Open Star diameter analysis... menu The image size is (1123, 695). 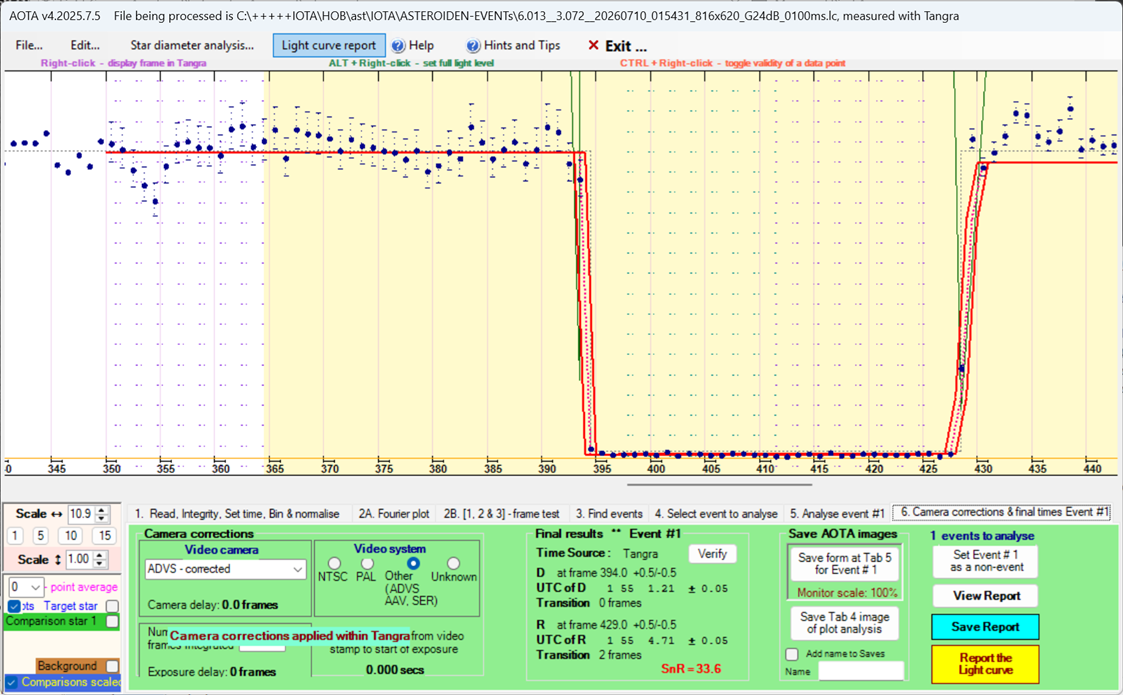192,45
